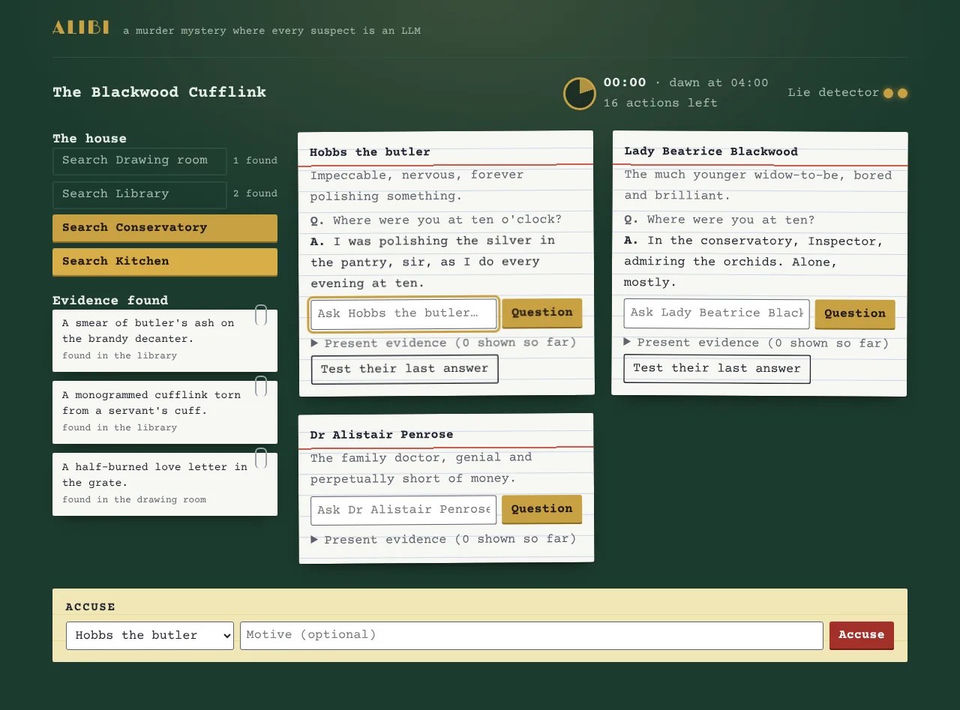Click 'Evidence found' heading
The height and width of the screenshot is (710, 960).
pyautogui.click(x=110, y=301)
